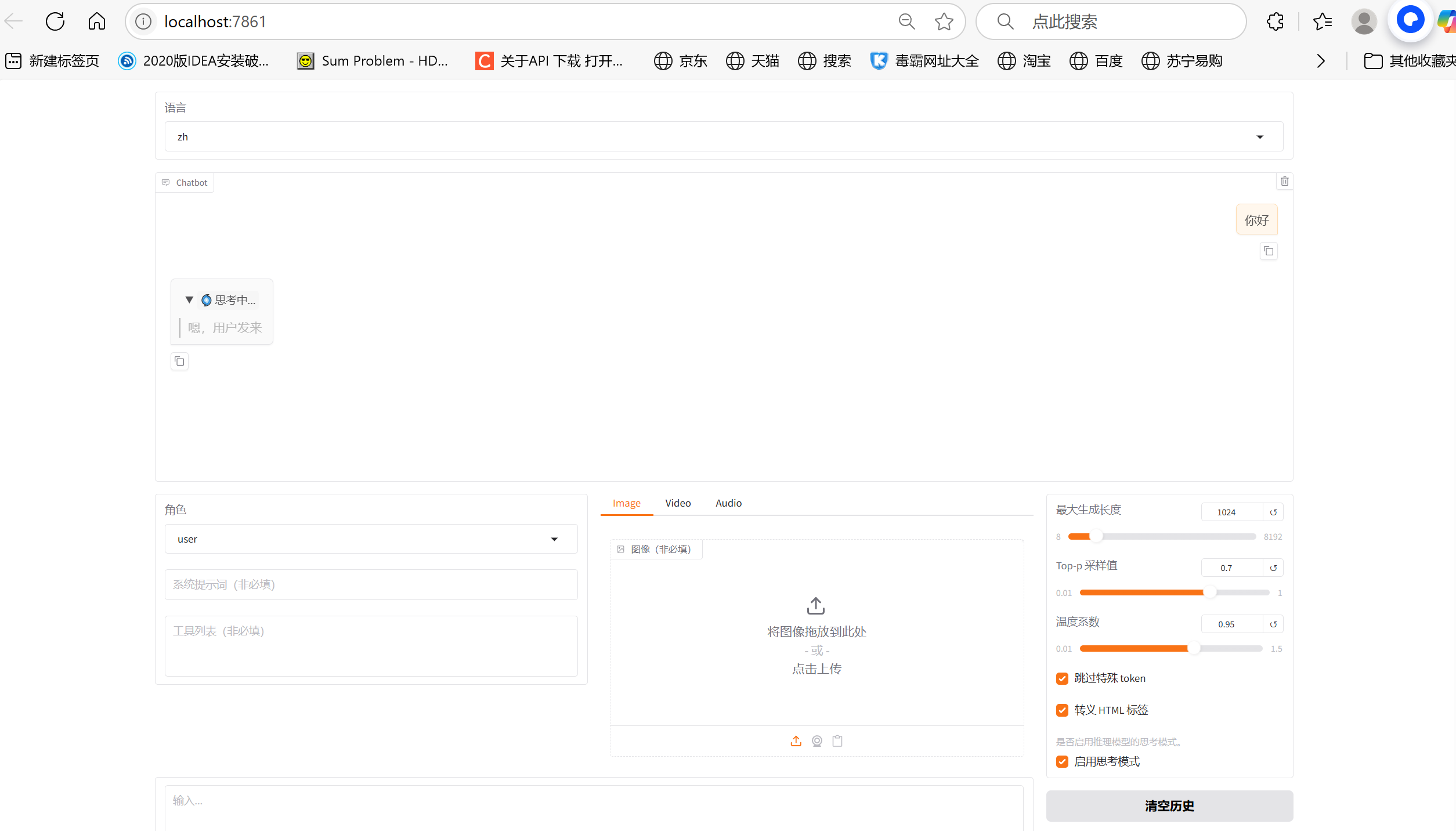
Task: Collapse the 思考中 thinking section
Action: click(x=189, y=300)
